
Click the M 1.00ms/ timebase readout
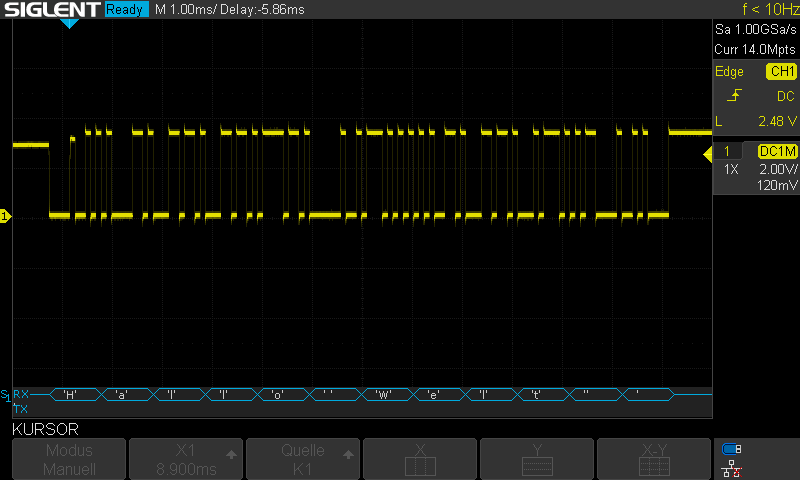point(185,9)
